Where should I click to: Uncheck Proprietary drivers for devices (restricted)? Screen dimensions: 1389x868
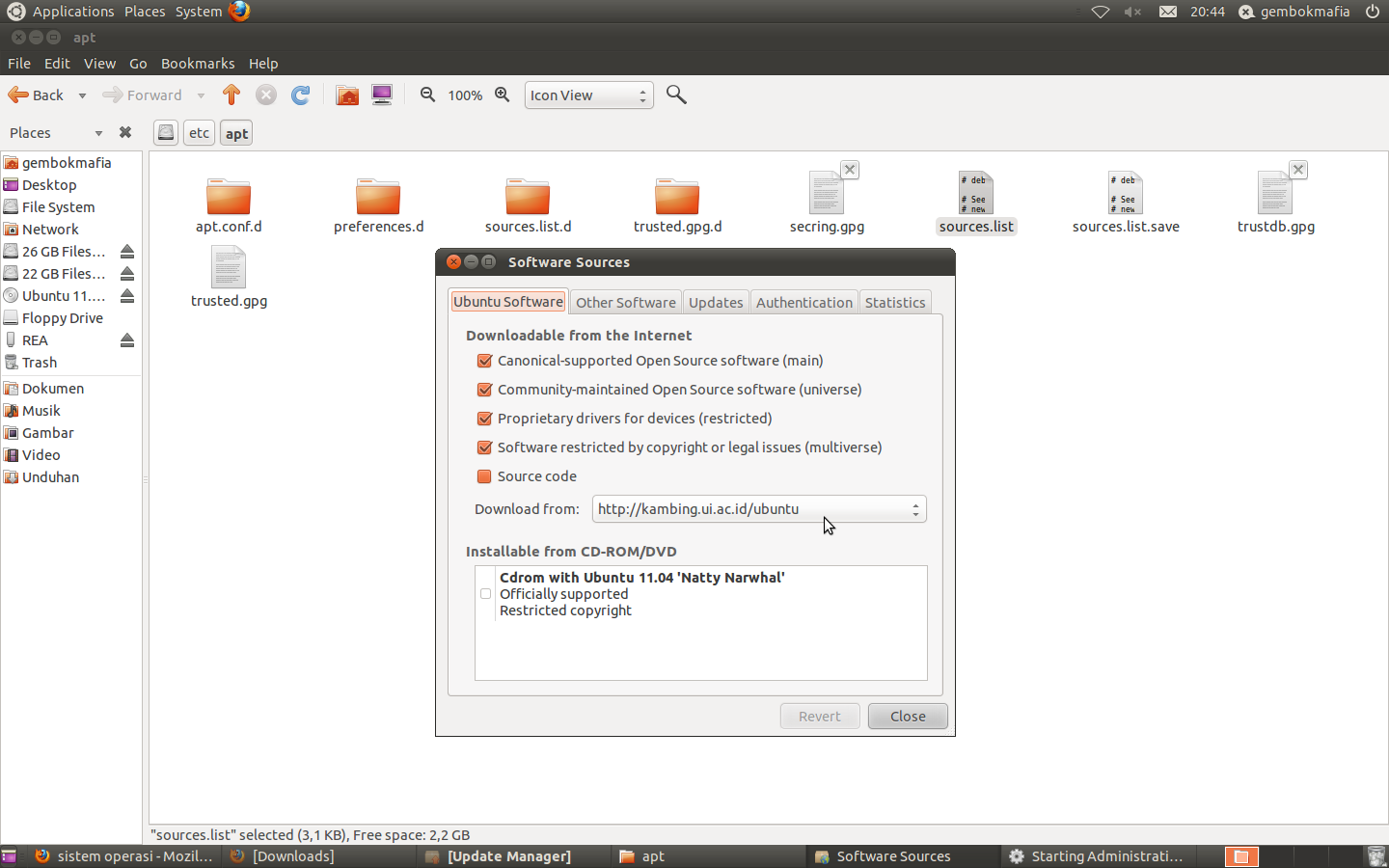point(485,419)
